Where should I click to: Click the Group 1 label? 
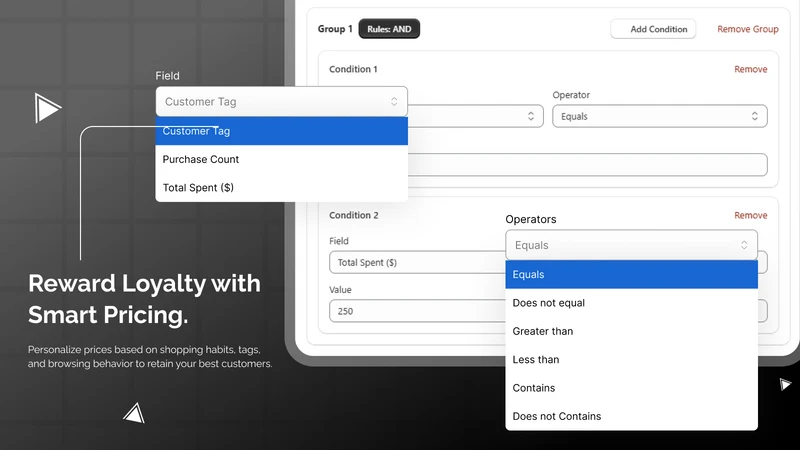pos(335,29)
